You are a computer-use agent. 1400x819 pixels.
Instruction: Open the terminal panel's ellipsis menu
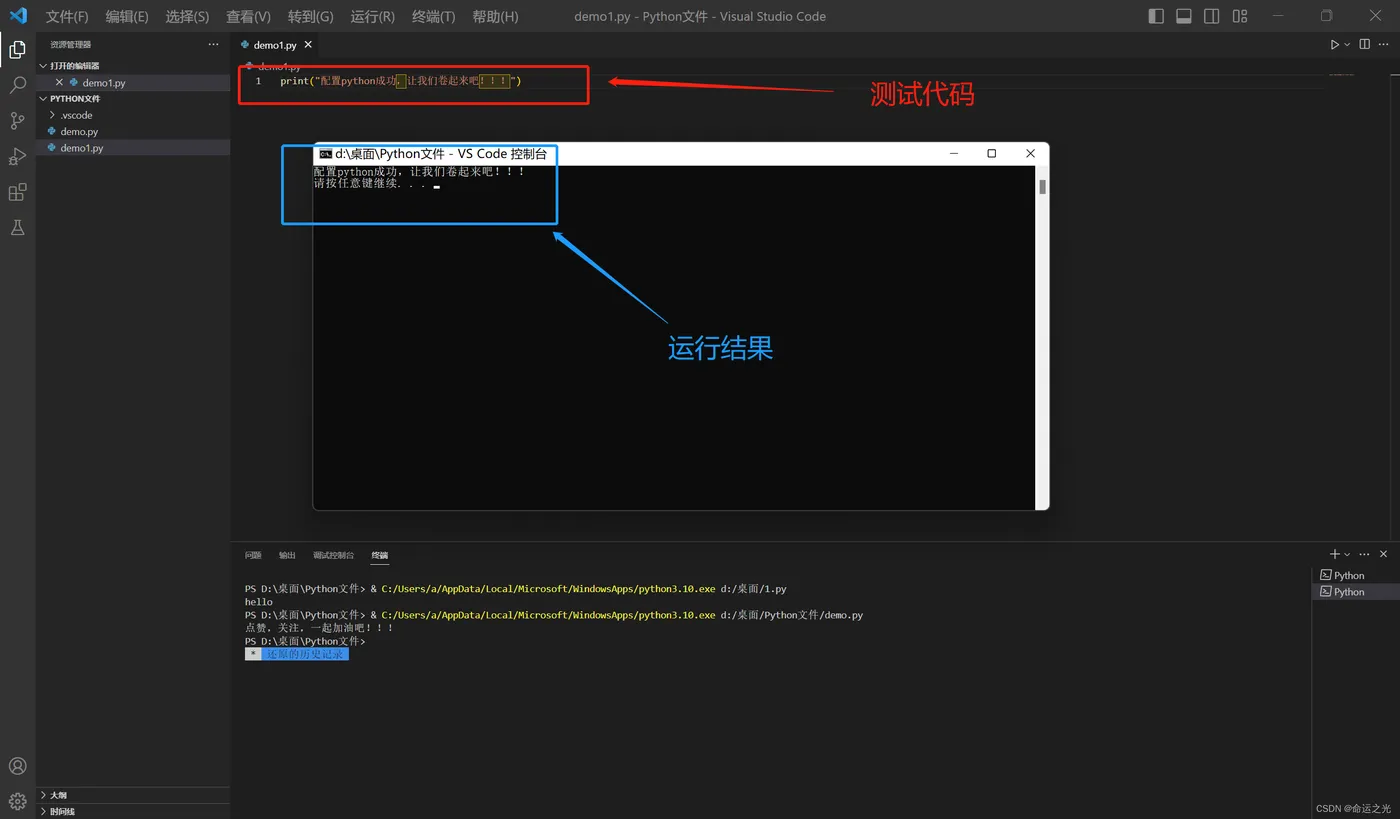tap(1365, 554)
